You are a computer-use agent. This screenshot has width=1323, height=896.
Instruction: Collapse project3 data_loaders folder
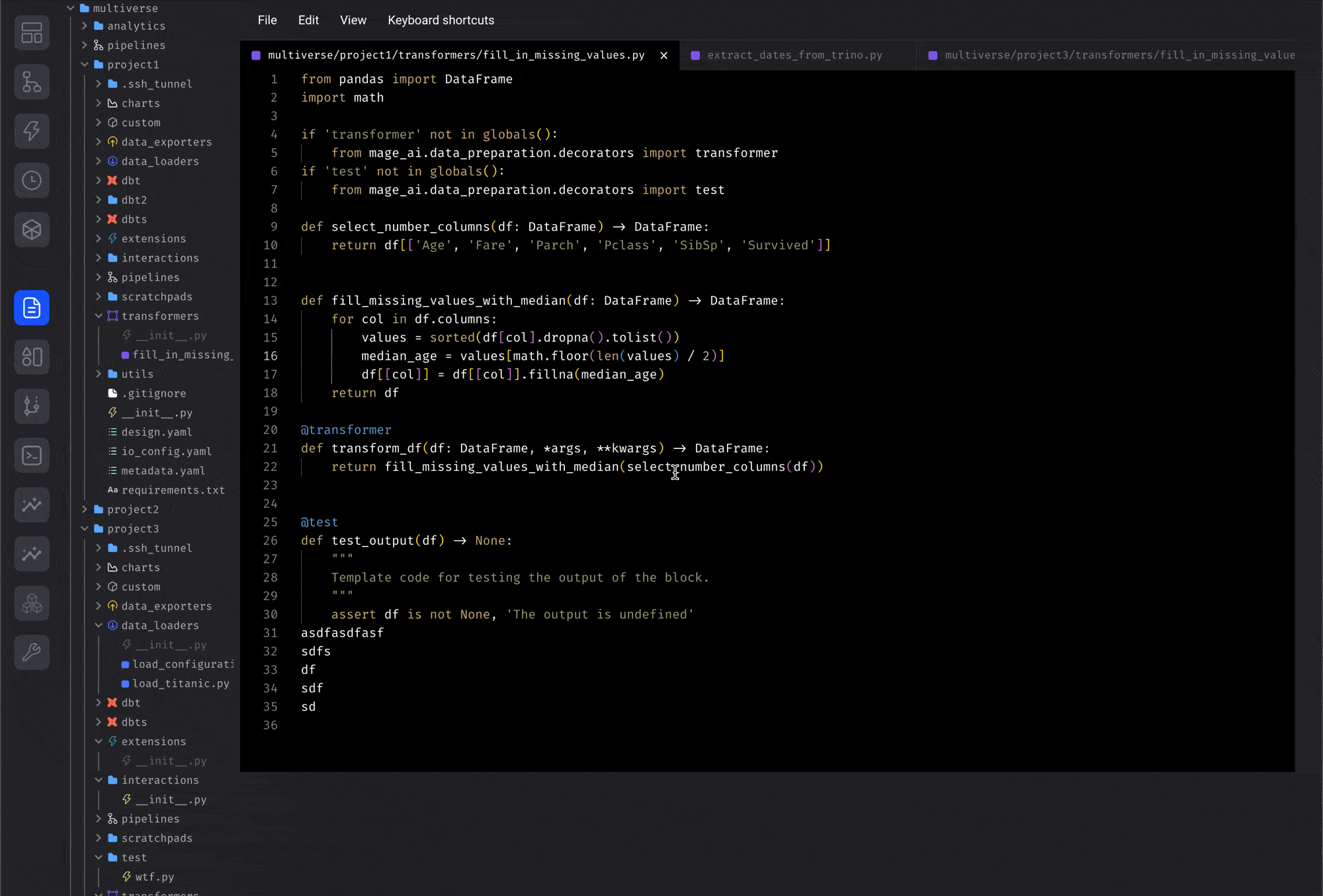tap(99, 625)
